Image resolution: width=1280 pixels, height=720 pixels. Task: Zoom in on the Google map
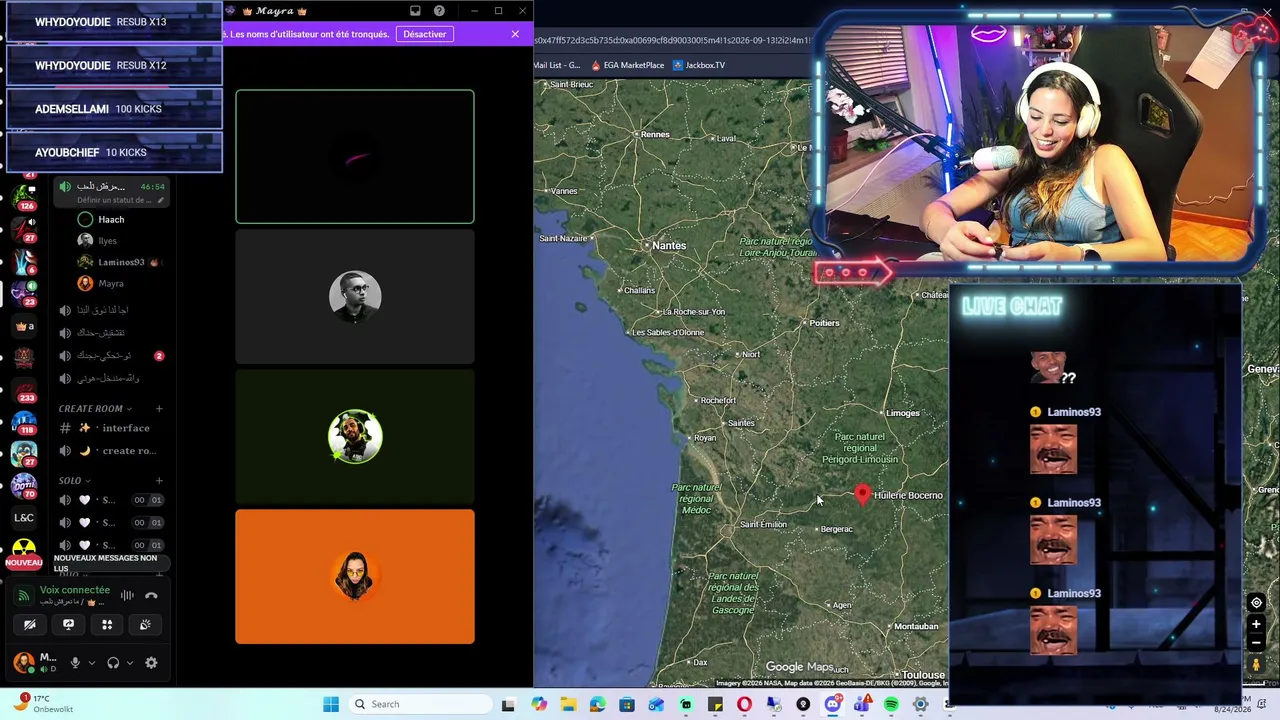pyautogui.click(x=1256, y=625)
